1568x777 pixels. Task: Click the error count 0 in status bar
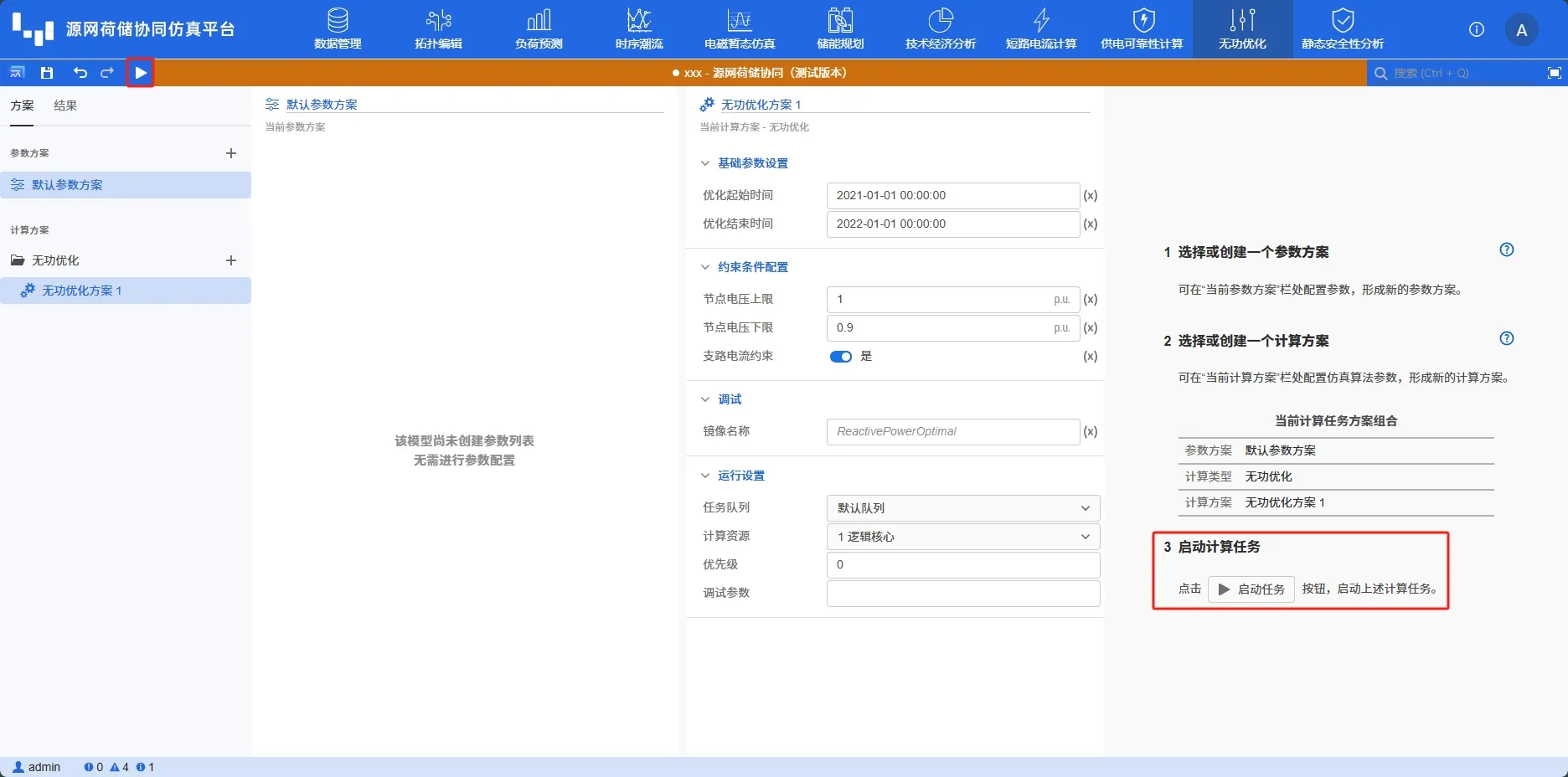pyautogui.click(x=94, y=767)
